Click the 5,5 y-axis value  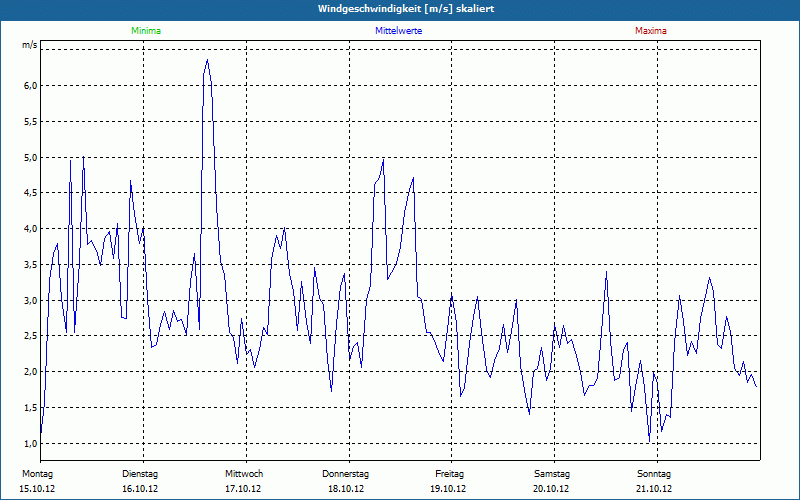(x=31, y=121)
